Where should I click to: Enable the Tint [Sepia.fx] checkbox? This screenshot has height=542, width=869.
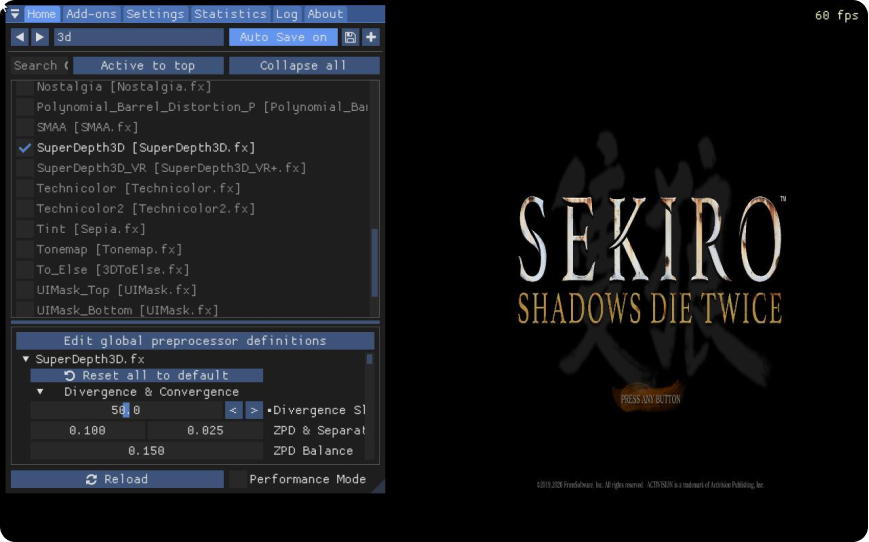click(x=24, y=229)
